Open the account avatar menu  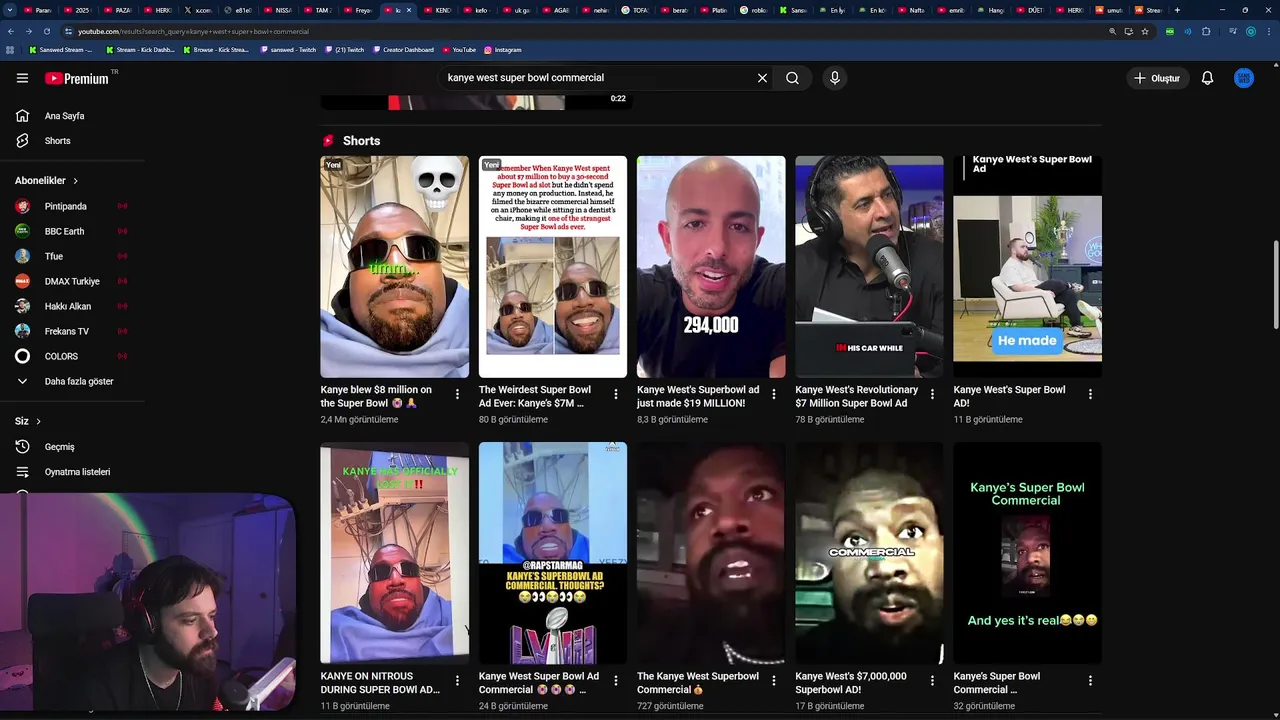click(x=1244, y=78)
